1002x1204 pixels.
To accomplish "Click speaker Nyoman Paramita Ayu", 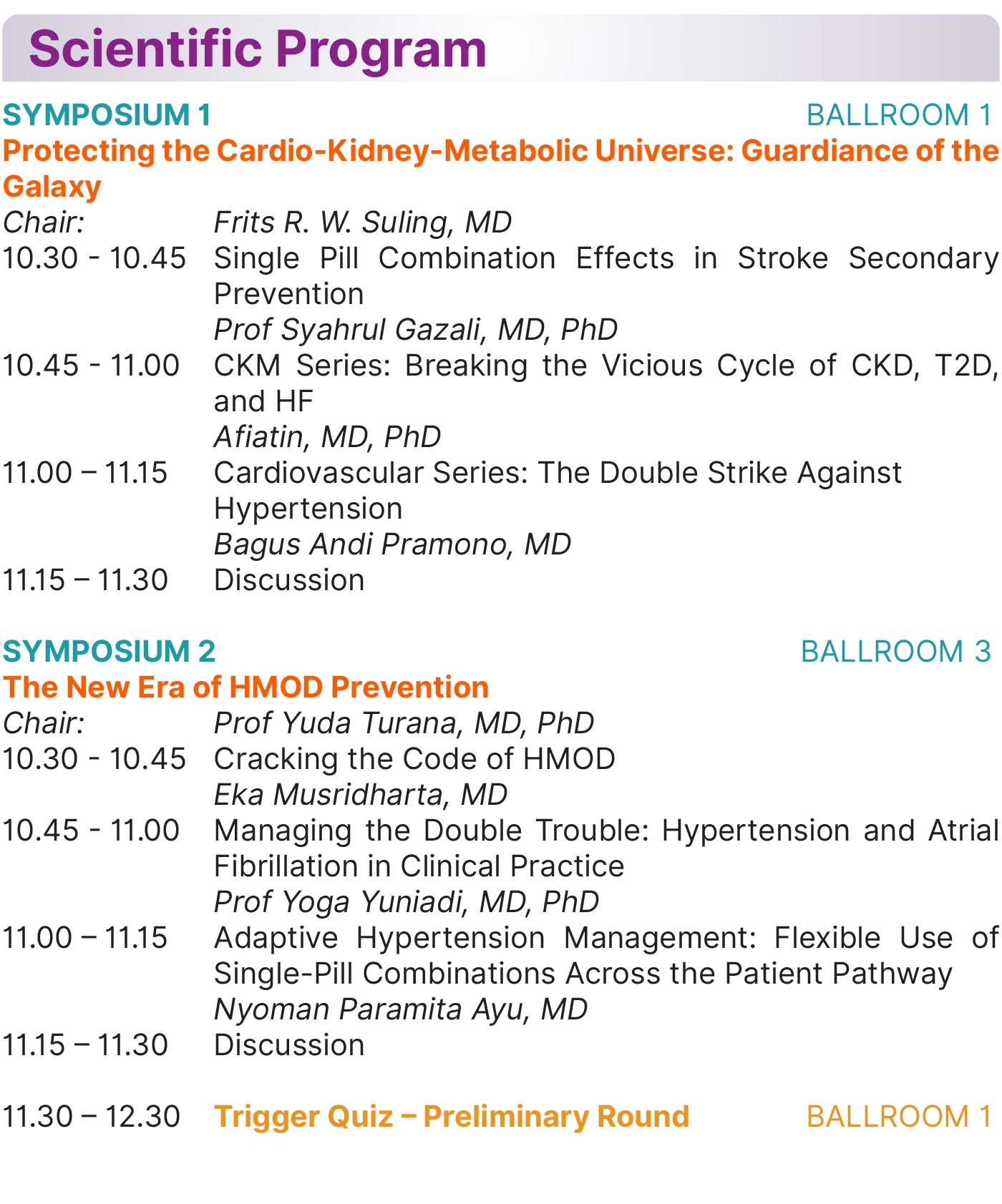I will coord(401,1009).
